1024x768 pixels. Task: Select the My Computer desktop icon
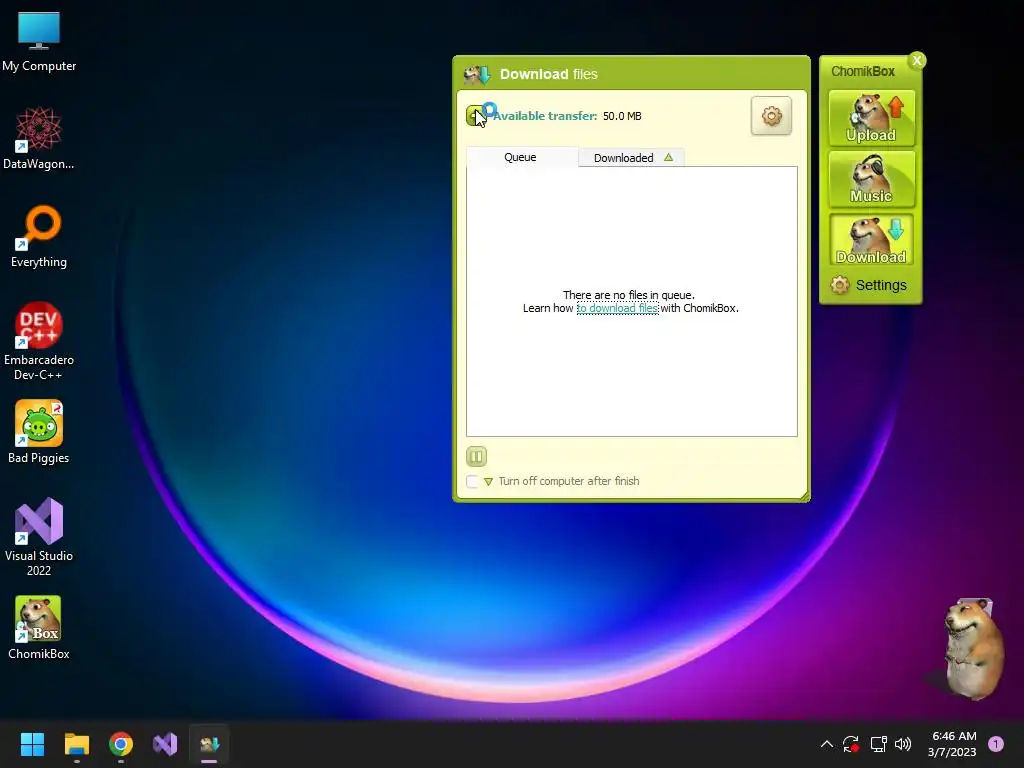39,42
